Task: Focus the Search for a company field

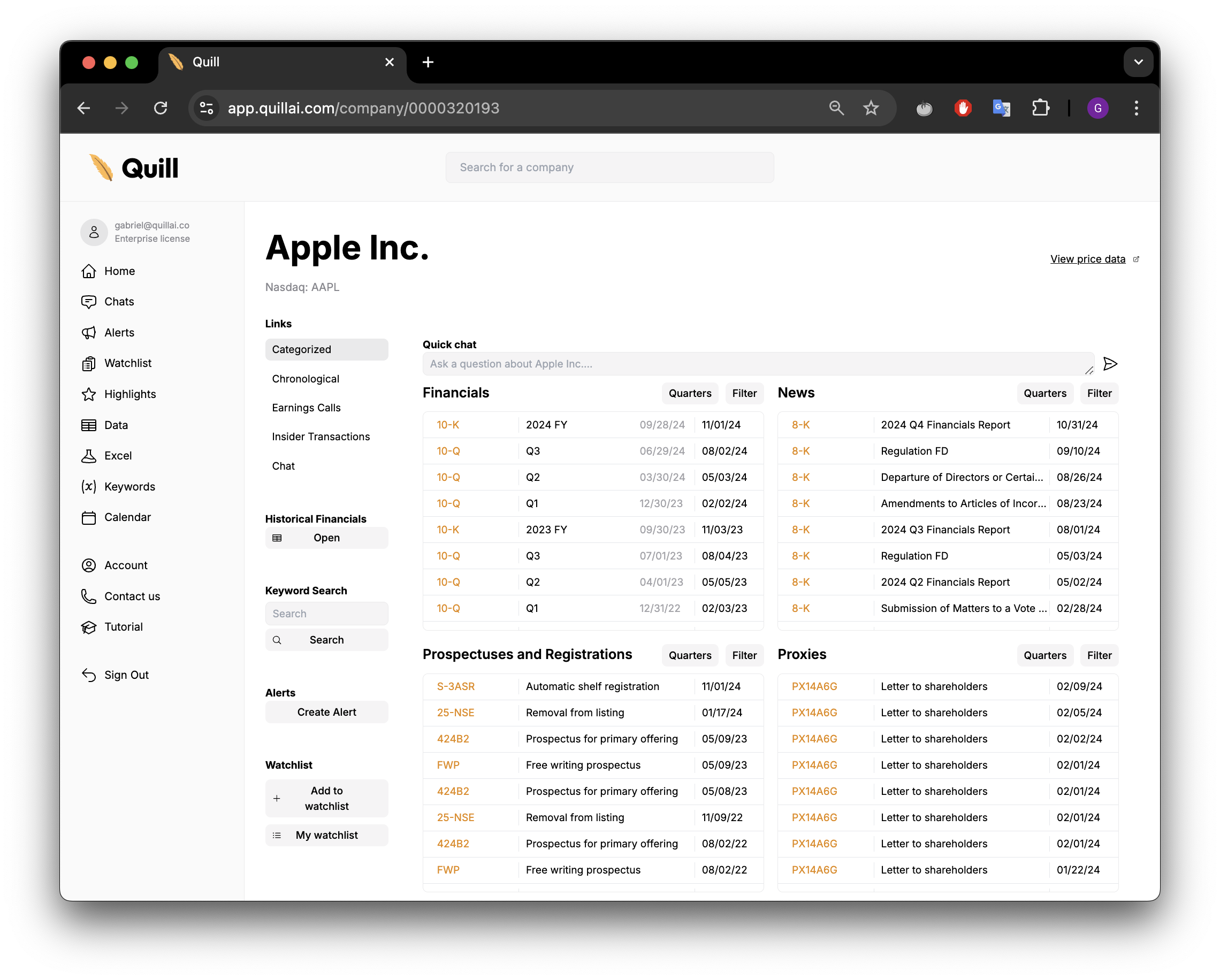Action: coord(609,167)
